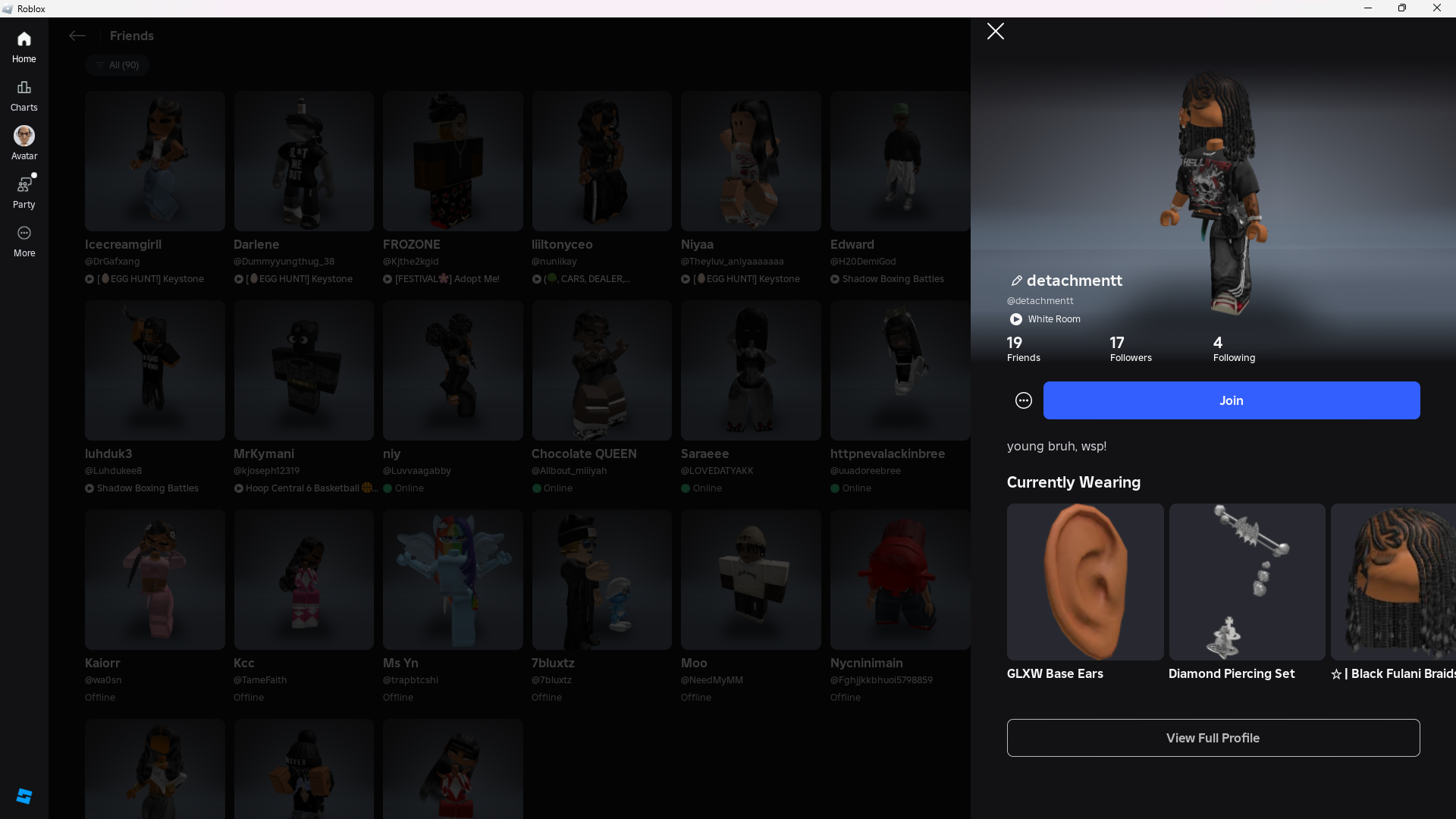Open the 4 Following list
Image resolution: width=1456 pixels, height=819 pixels.
point(1234,349)
